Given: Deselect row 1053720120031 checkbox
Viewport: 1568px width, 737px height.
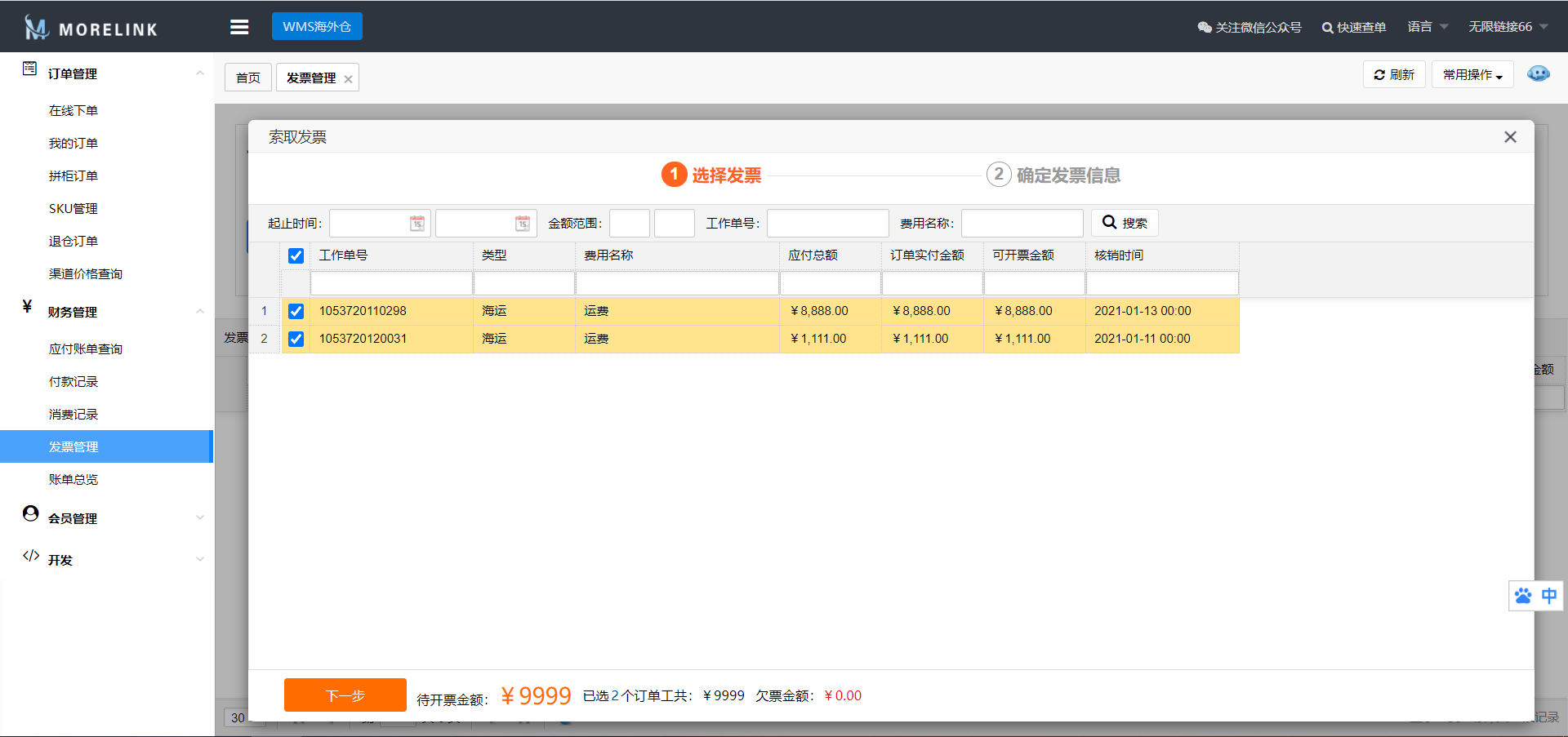Looking at the screenshot, I should 296,340.
